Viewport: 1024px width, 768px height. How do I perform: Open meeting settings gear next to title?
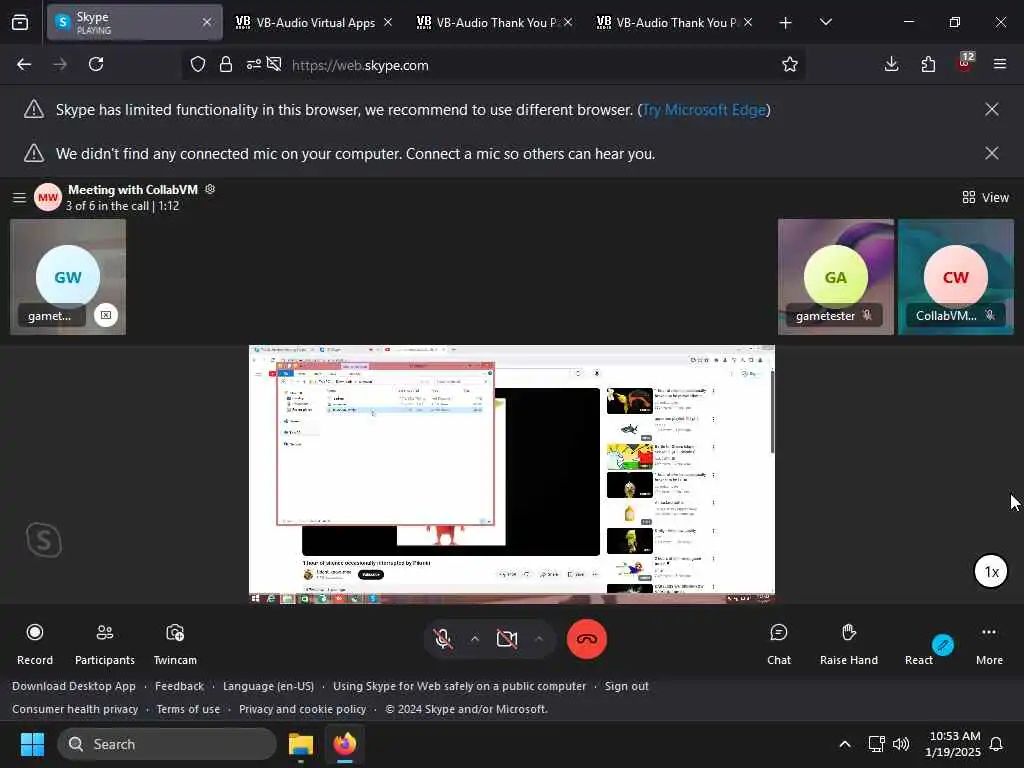210,189
